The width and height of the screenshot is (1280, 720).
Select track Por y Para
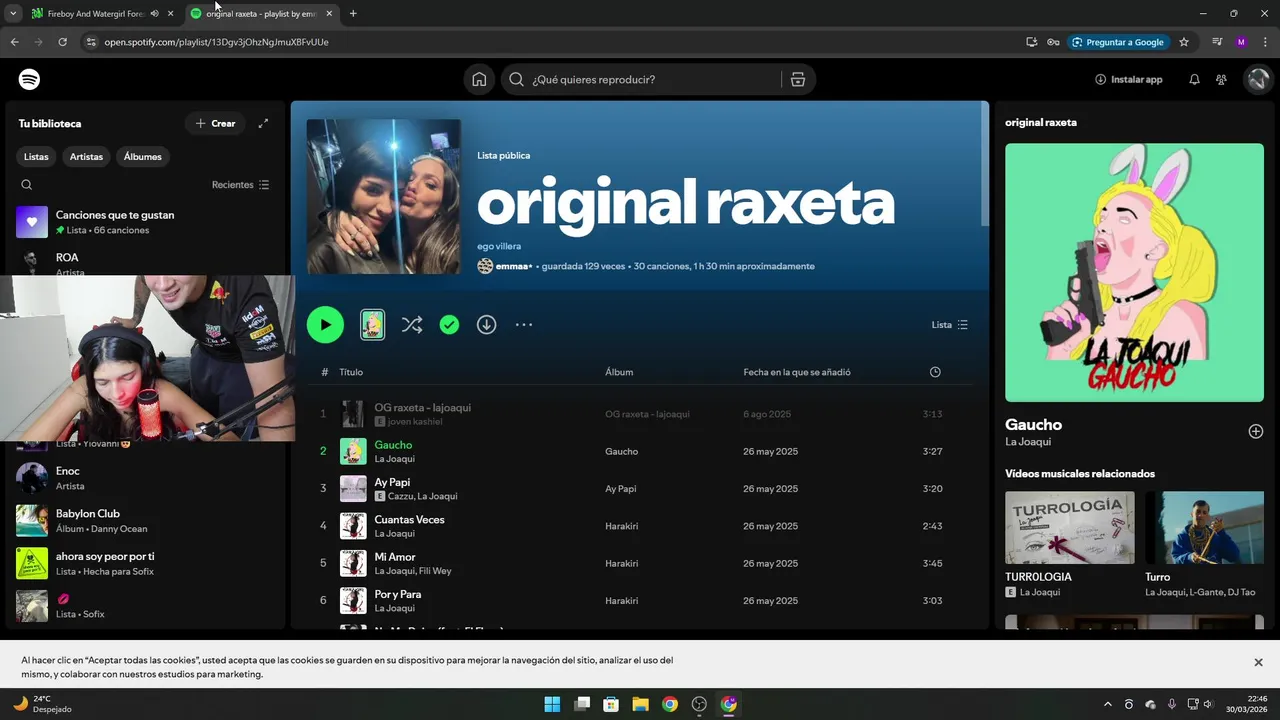pyautogui.click(x=397, y=594)
